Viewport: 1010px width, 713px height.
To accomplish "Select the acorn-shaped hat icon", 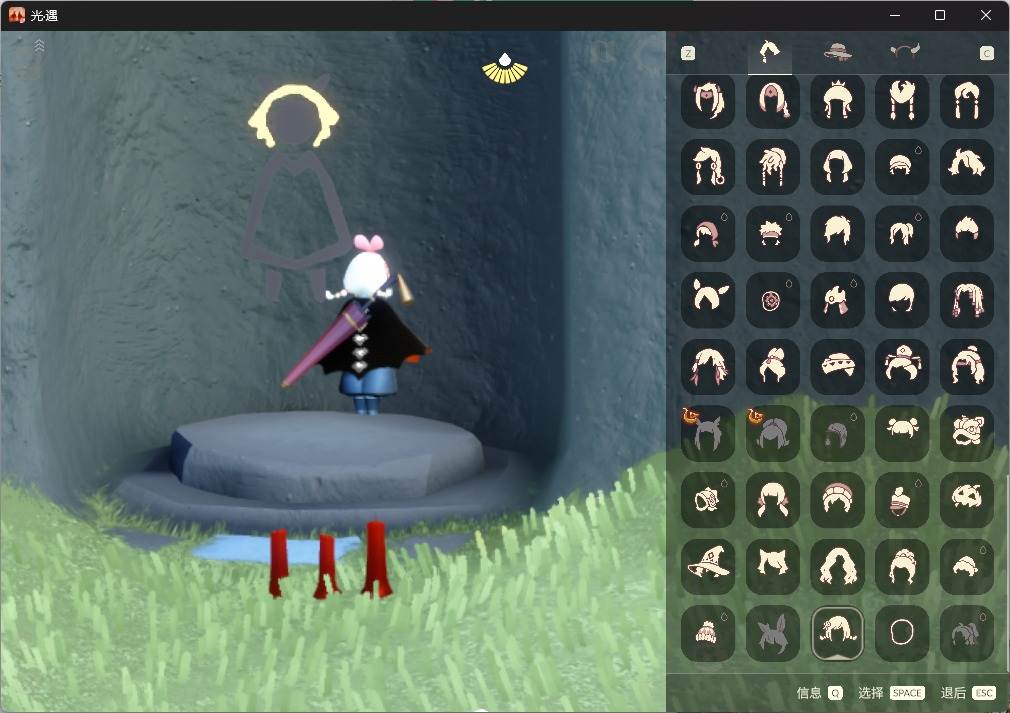I will 902,499.
